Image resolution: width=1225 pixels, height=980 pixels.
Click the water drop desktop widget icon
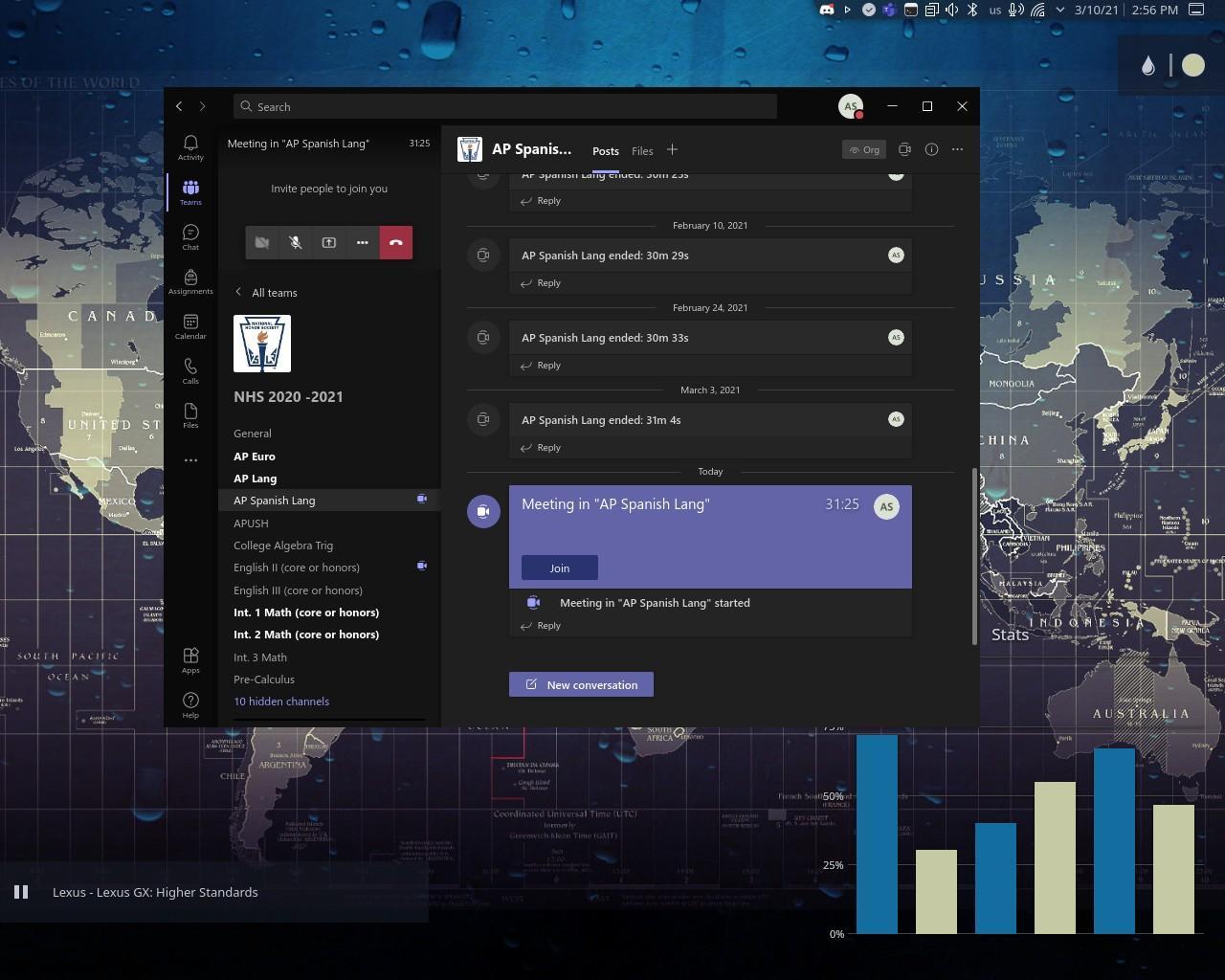[1147, 65]
